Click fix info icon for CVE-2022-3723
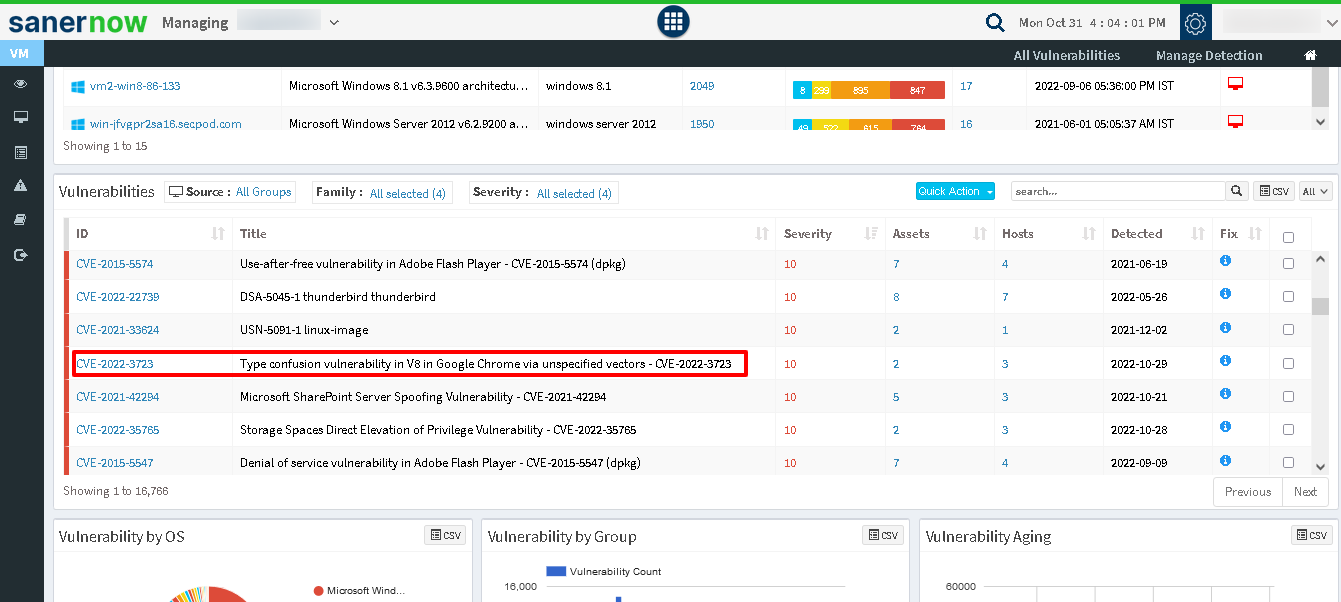Viewport: 1341px width, 602px height. 1225,361
